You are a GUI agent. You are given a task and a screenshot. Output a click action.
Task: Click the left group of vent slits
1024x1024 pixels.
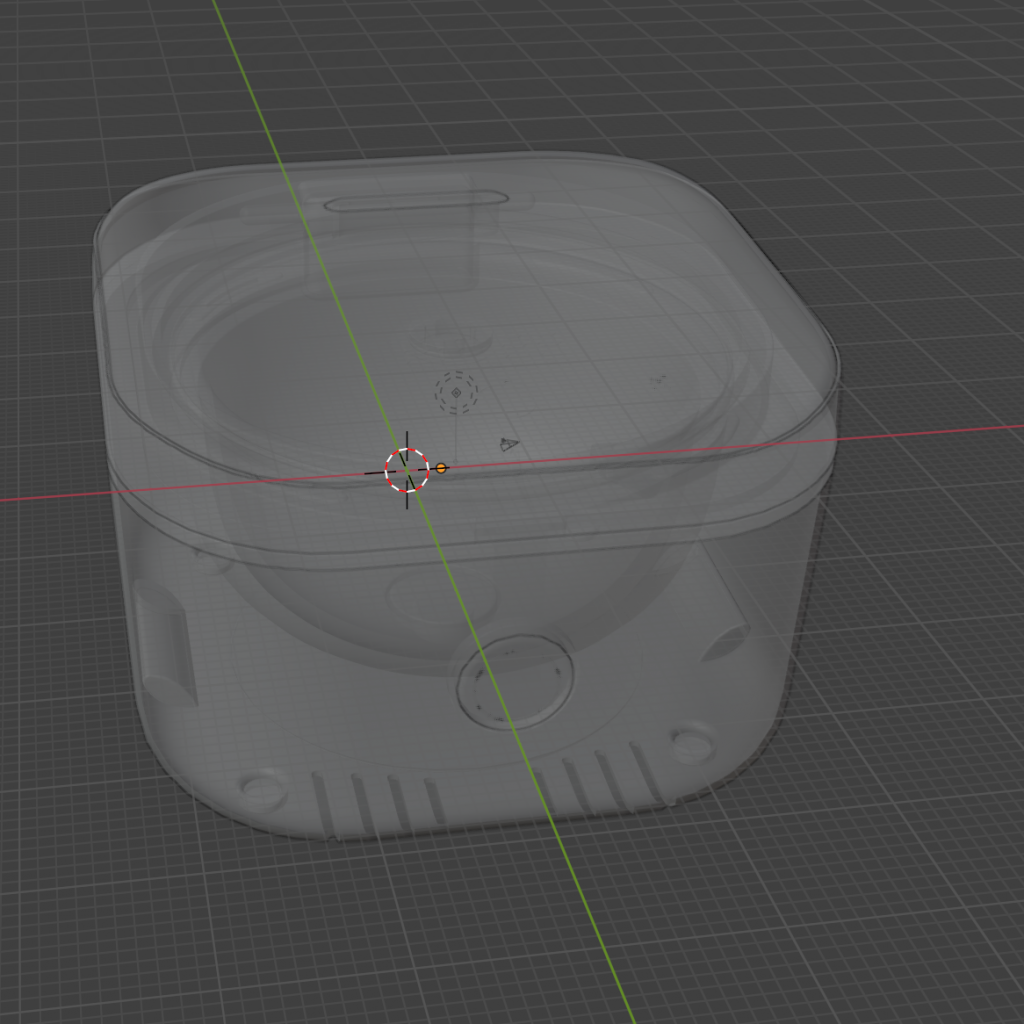tap(378, 802)
